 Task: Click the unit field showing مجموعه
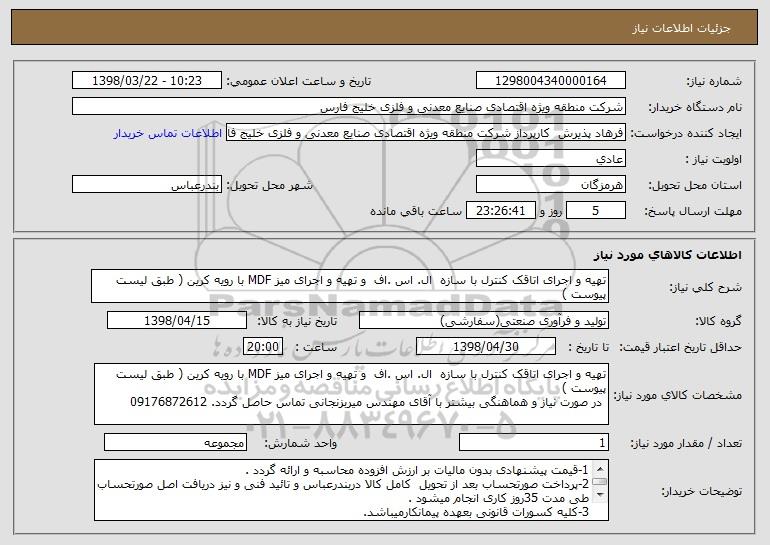[175, 442]
